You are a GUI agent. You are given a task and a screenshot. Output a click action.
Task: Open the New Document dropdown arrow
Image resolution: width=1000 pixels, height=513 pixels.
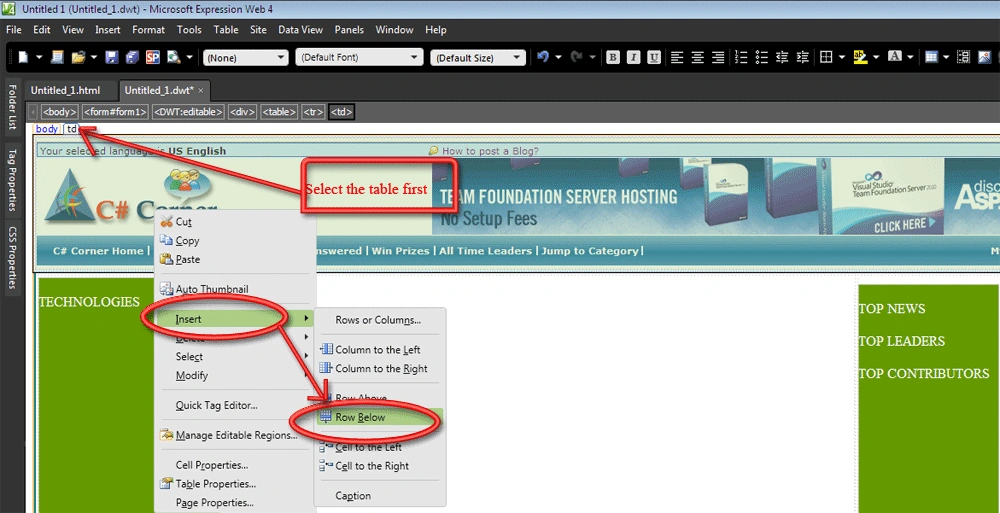pos(39,57)
